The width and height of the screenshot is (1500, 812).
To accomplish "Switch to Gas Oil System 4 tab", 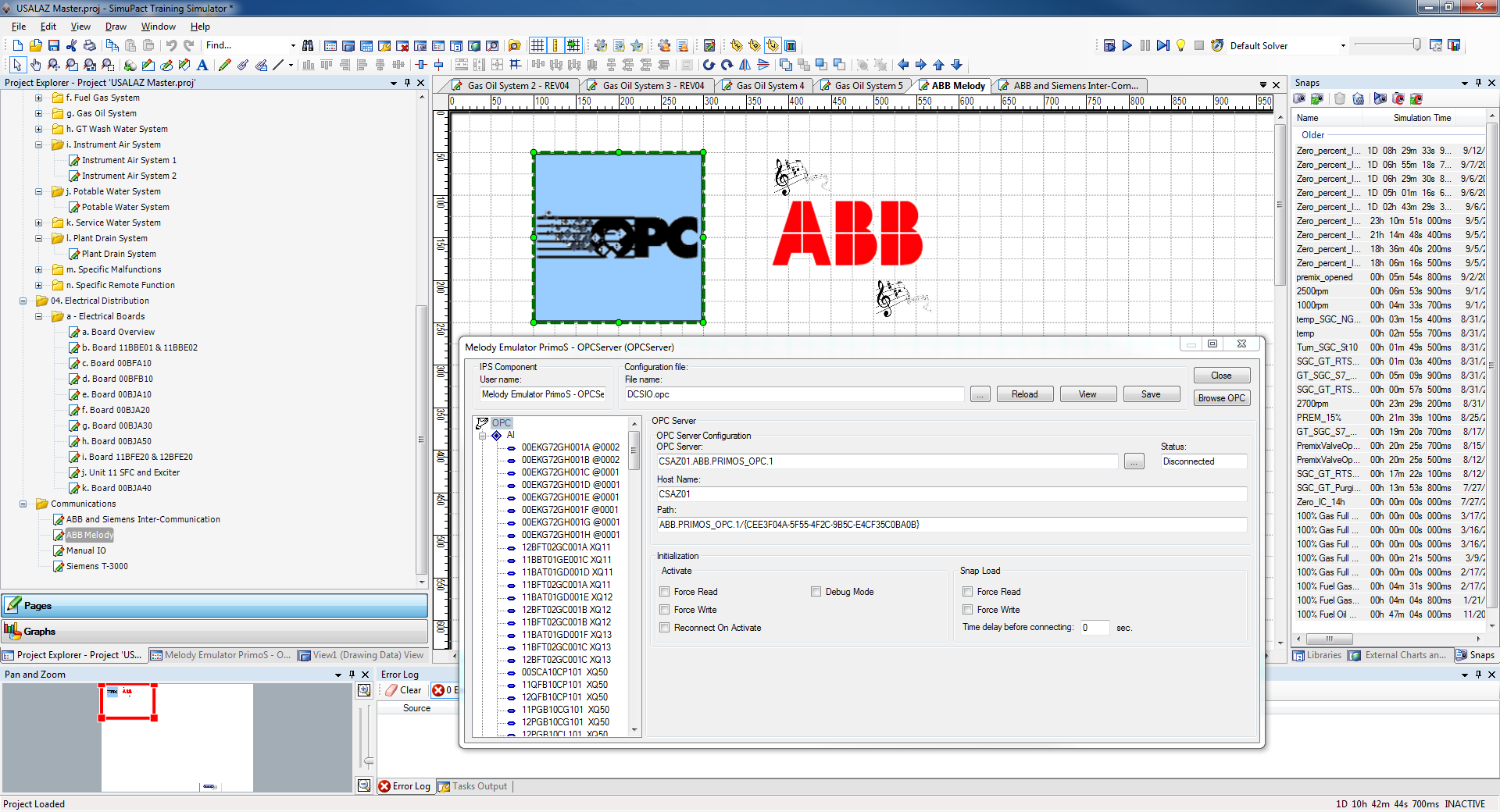I will 769,85.
